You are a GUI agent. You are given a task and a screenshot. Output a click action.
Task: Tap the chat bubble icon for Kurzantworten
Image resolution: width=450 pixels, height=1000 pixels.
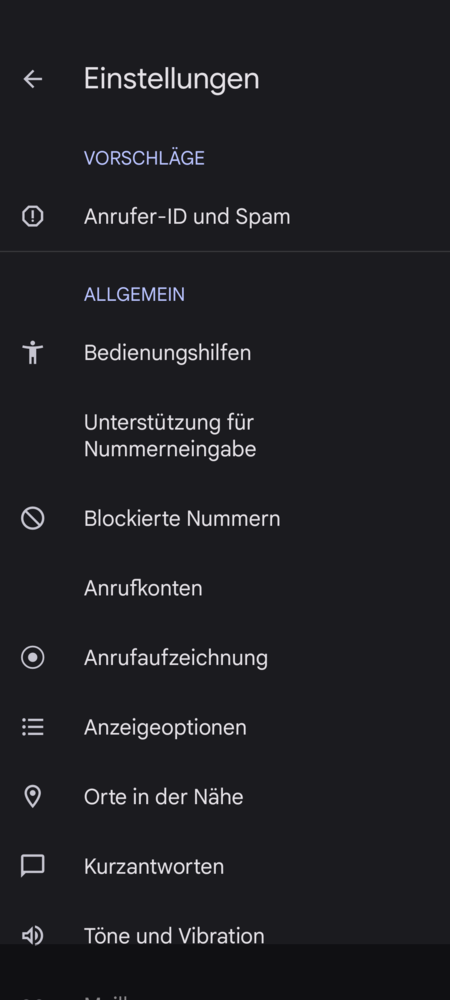33,866
